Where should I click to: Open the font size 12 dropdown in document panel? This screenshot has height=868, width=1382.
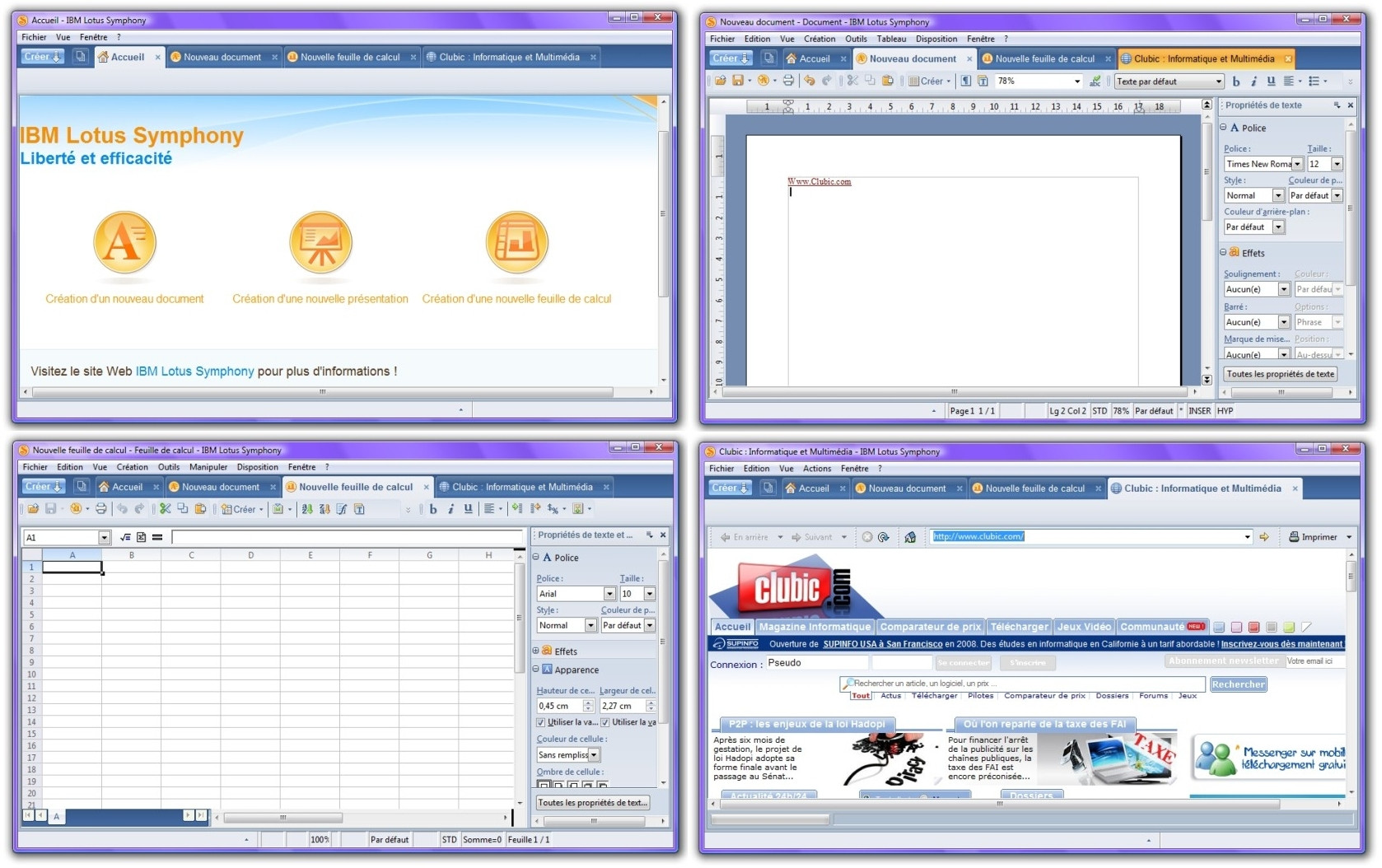[1337, 164]
